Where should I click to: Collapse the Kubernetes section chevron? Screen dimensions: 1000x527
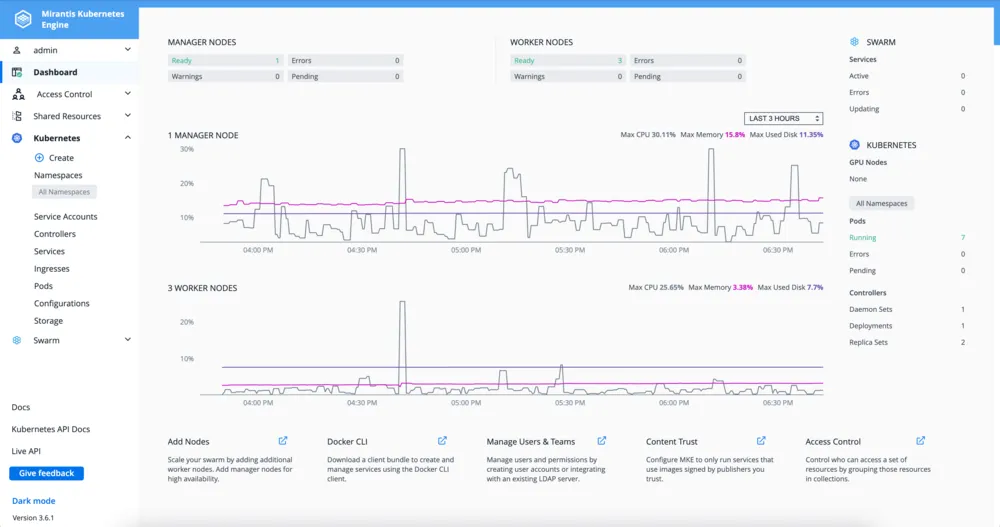click(x=128, y=138)
